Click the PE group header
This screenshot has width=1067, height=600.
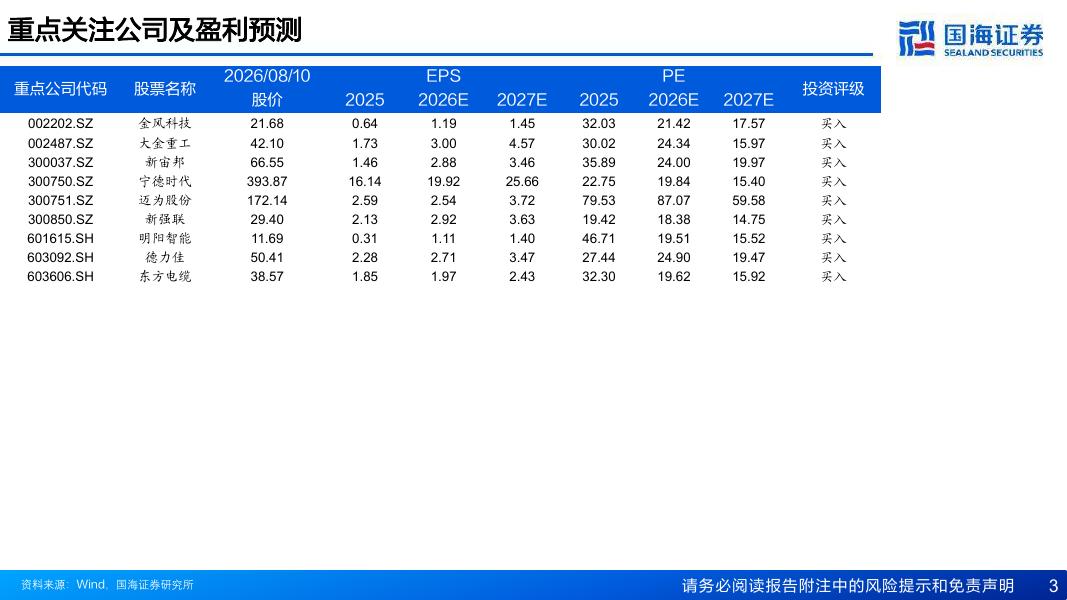point(673,76)
